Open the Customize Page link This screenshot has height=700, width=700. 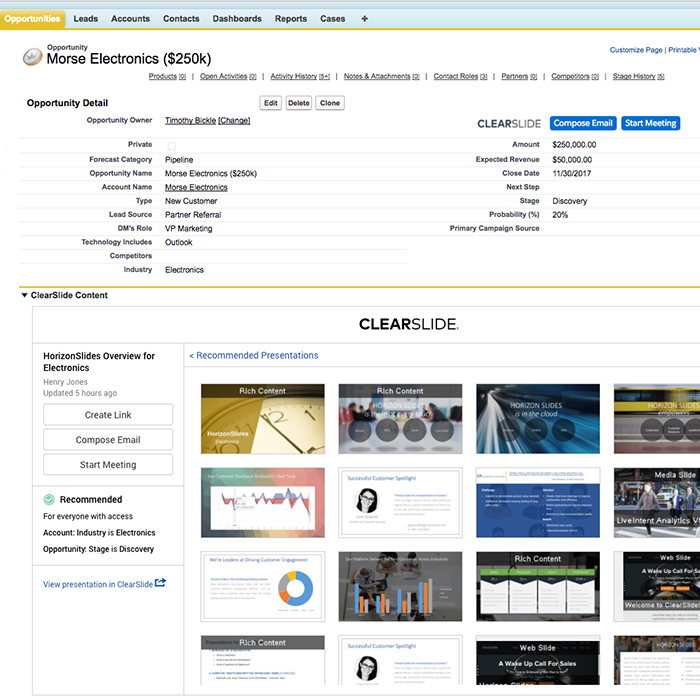click(636, 50)
